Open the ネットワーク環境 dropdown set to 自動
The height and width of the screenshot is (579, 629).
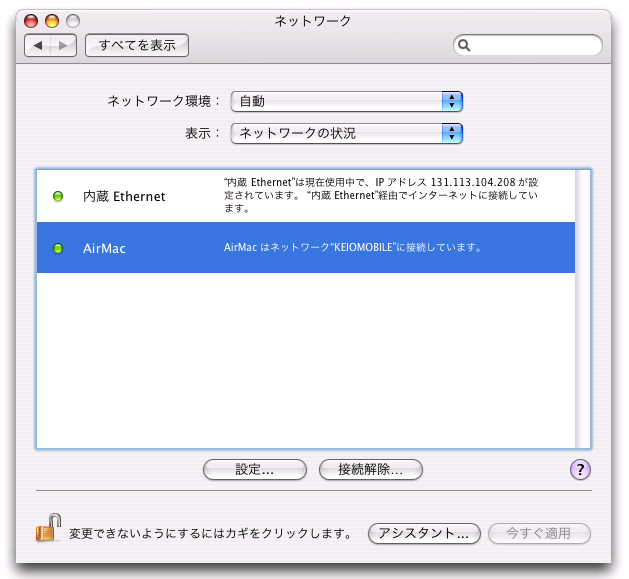tap(346, 101)
